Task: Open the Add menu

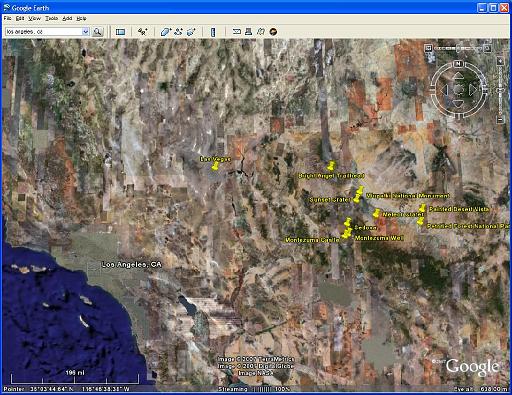Action: point(67,18)
